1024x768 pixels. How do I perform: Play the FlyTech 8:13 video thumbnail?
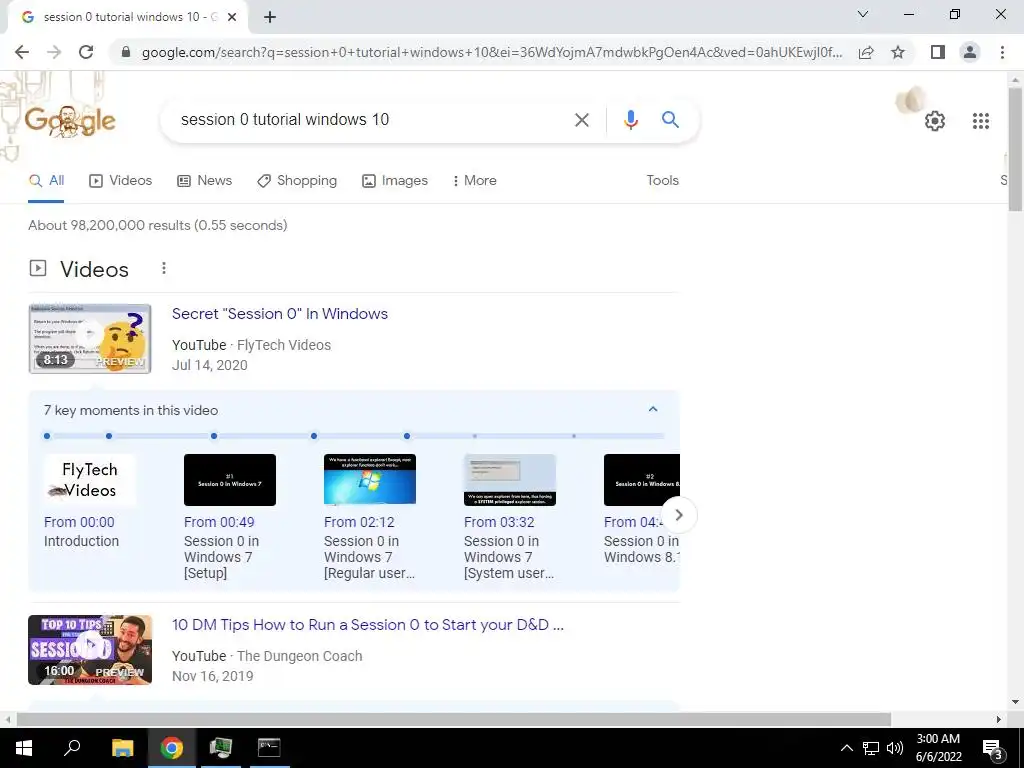coord(90,339)
